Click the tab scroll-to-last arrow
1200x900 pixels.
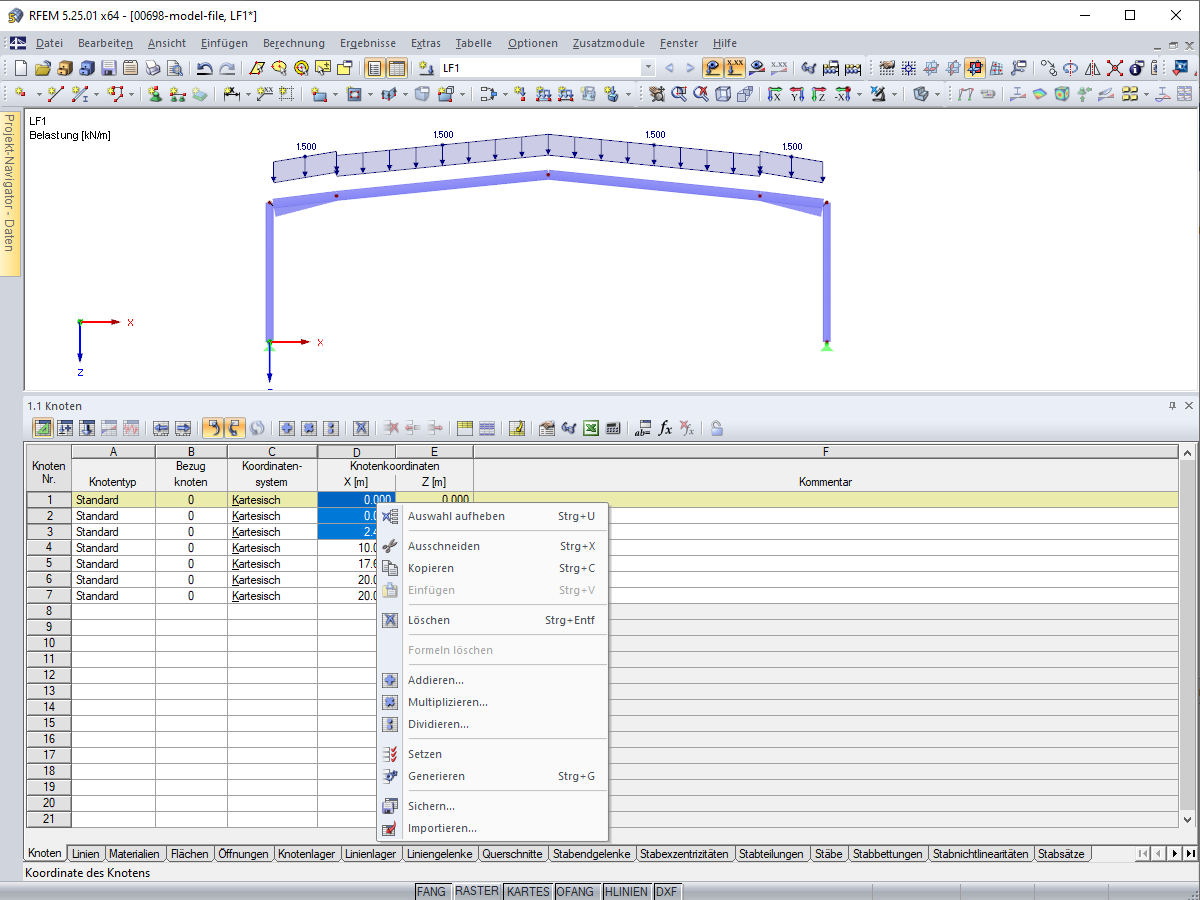pos(1190,854)
